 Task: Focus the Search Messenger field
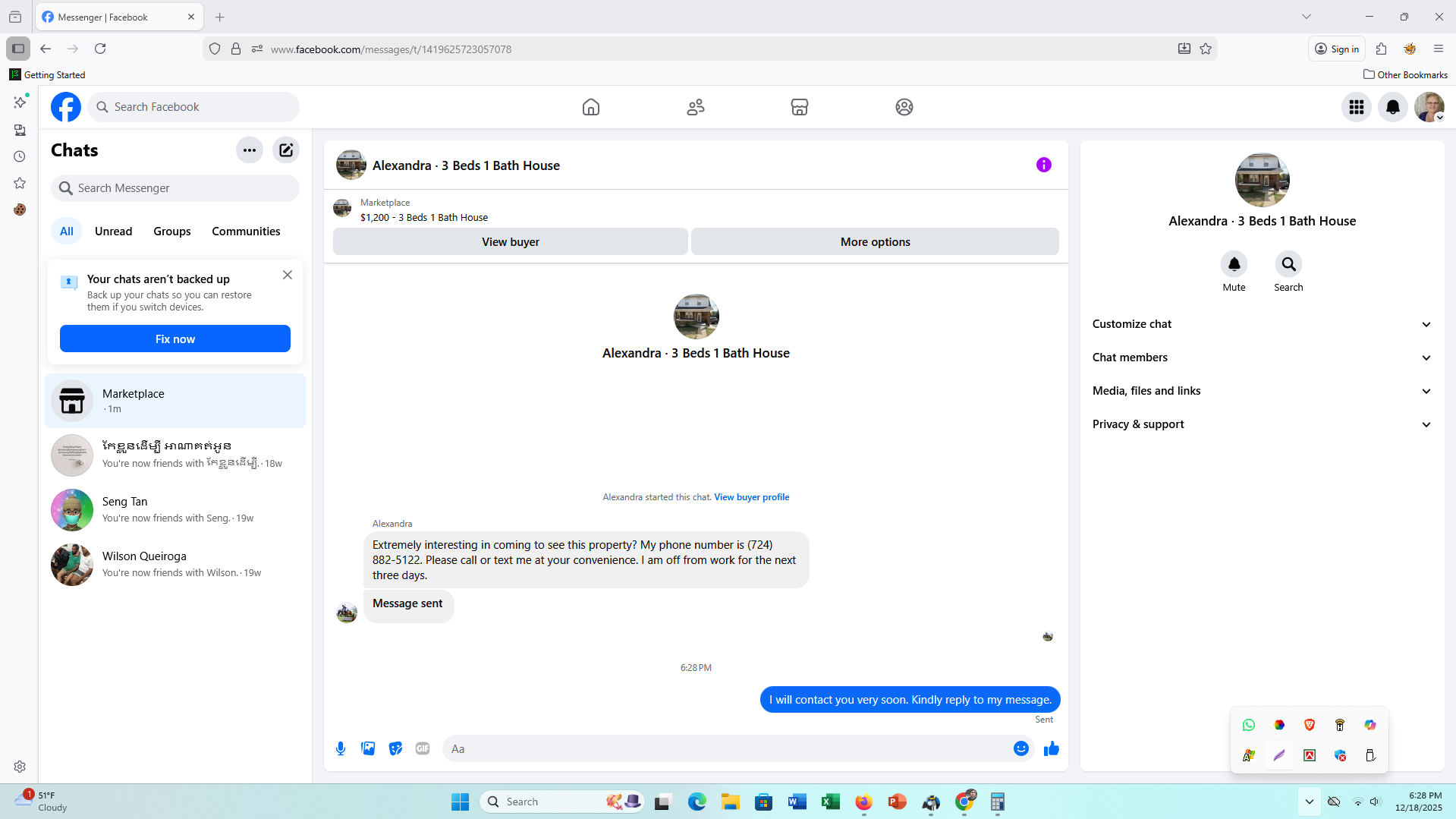point(175,188)
